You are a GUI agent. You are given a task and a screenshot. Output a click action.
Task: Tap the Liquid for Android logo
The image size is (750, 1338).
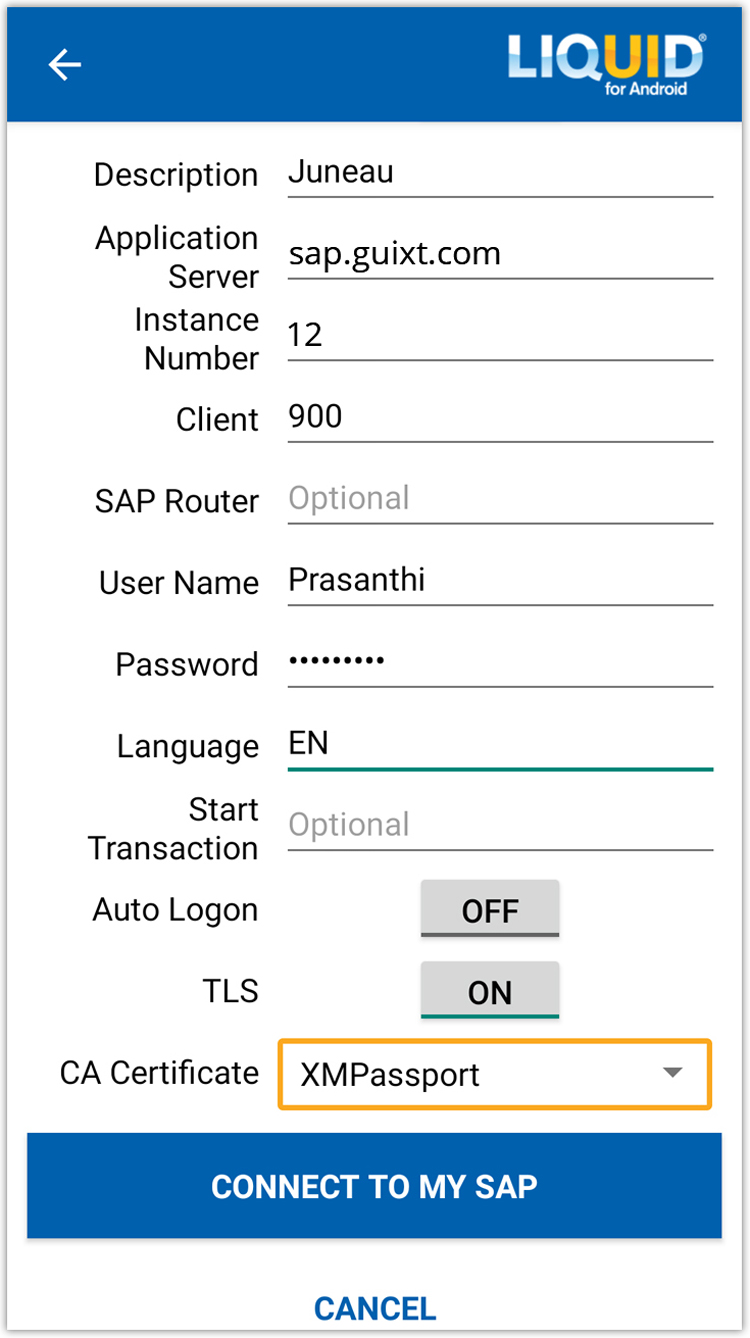point(605,64)
